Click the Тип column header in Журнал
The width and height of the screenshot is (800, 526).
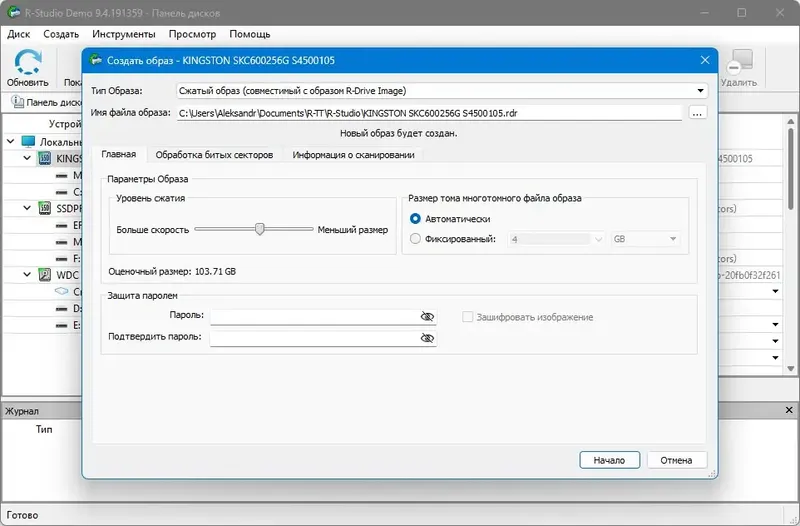click(44, 429)
